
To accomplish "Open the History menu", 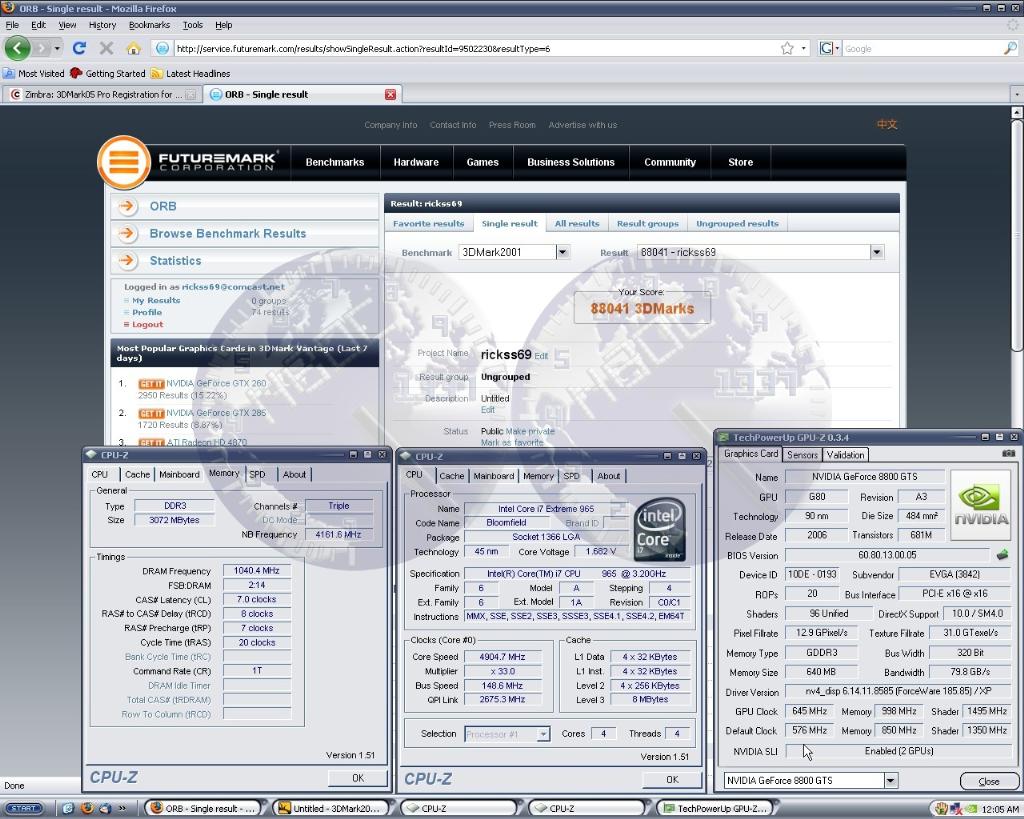I will click(102, 25).
